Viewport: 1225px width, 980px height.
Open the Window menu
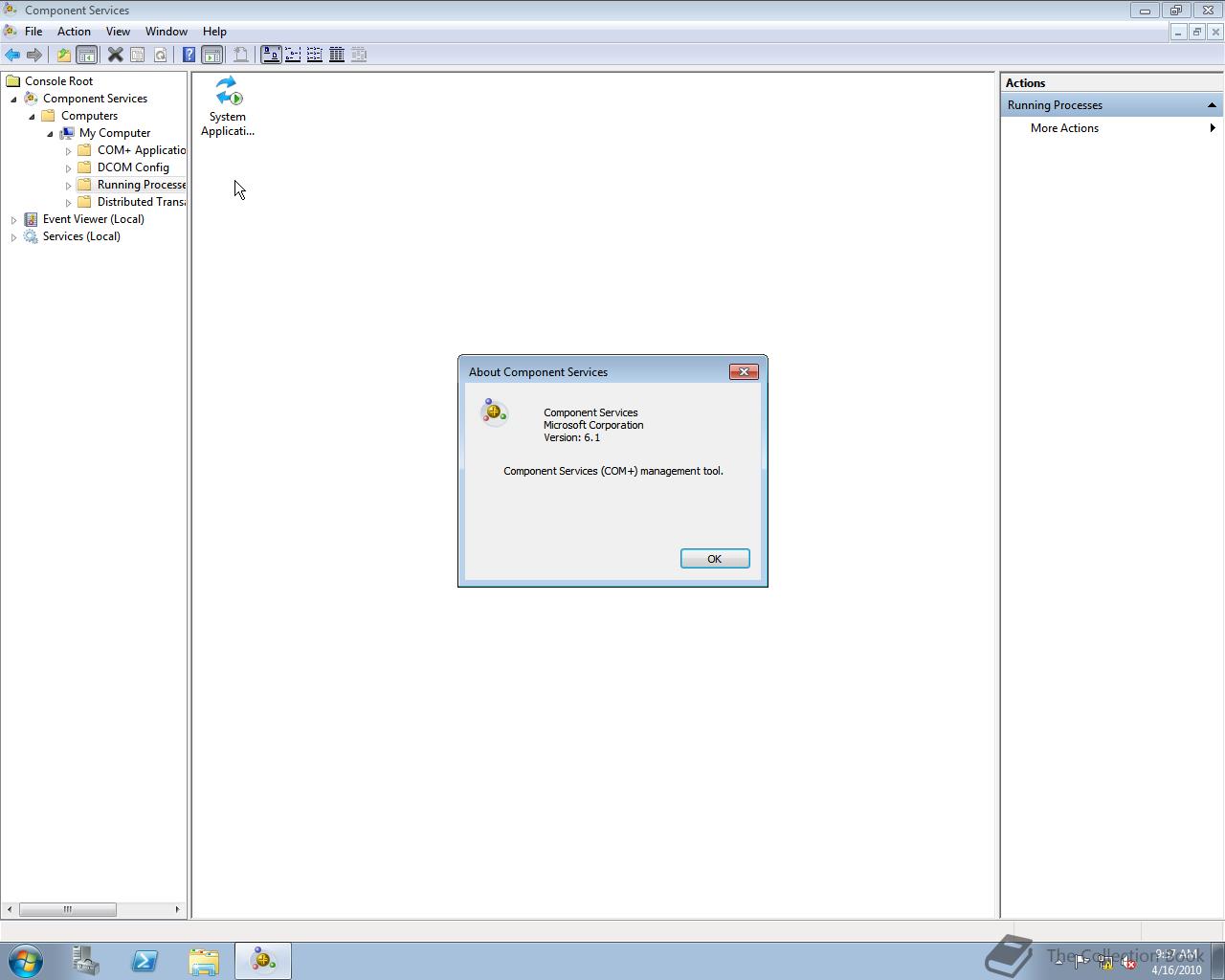167,32
